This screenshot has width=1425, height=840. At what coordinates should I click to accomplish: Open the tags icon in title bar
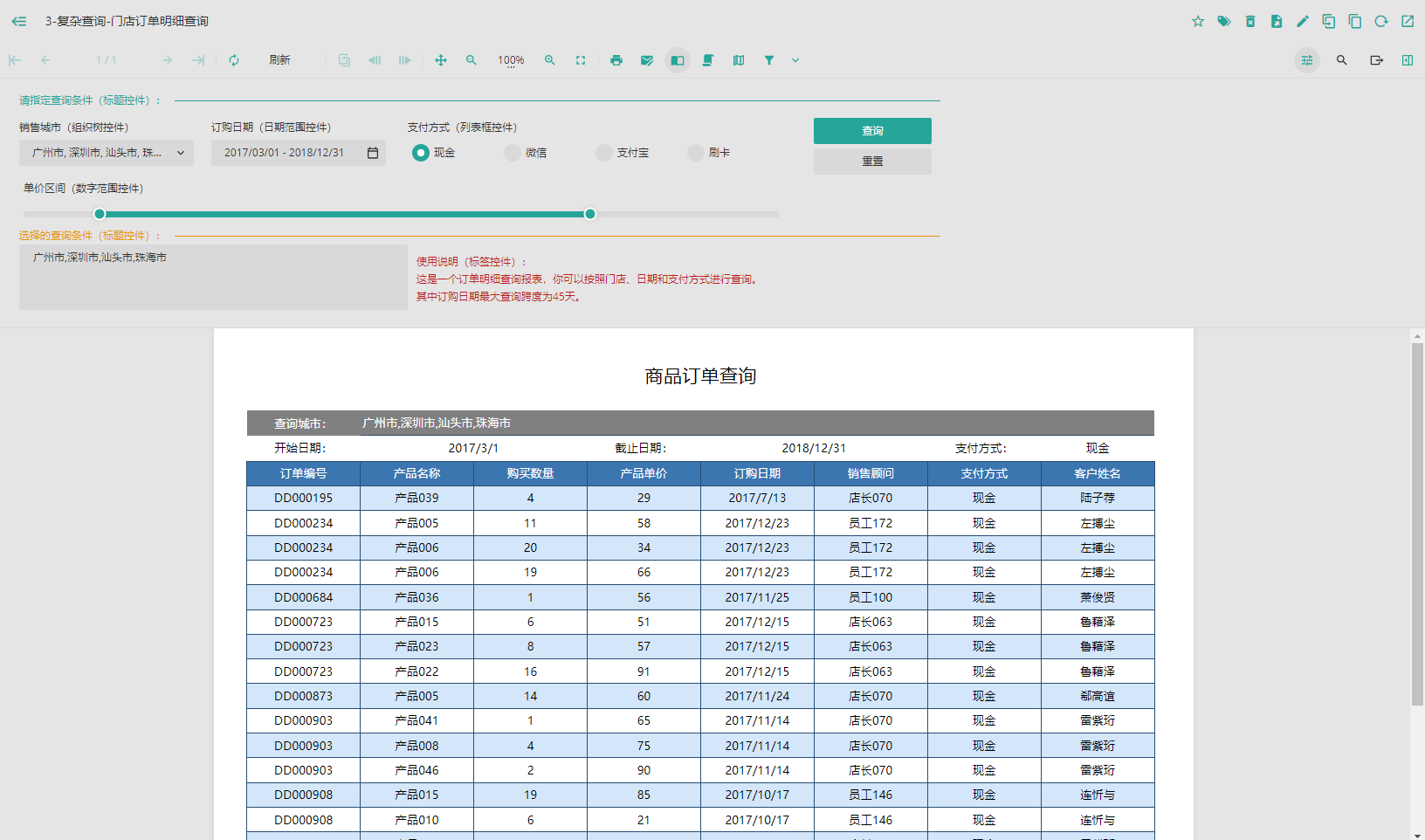1224,21
